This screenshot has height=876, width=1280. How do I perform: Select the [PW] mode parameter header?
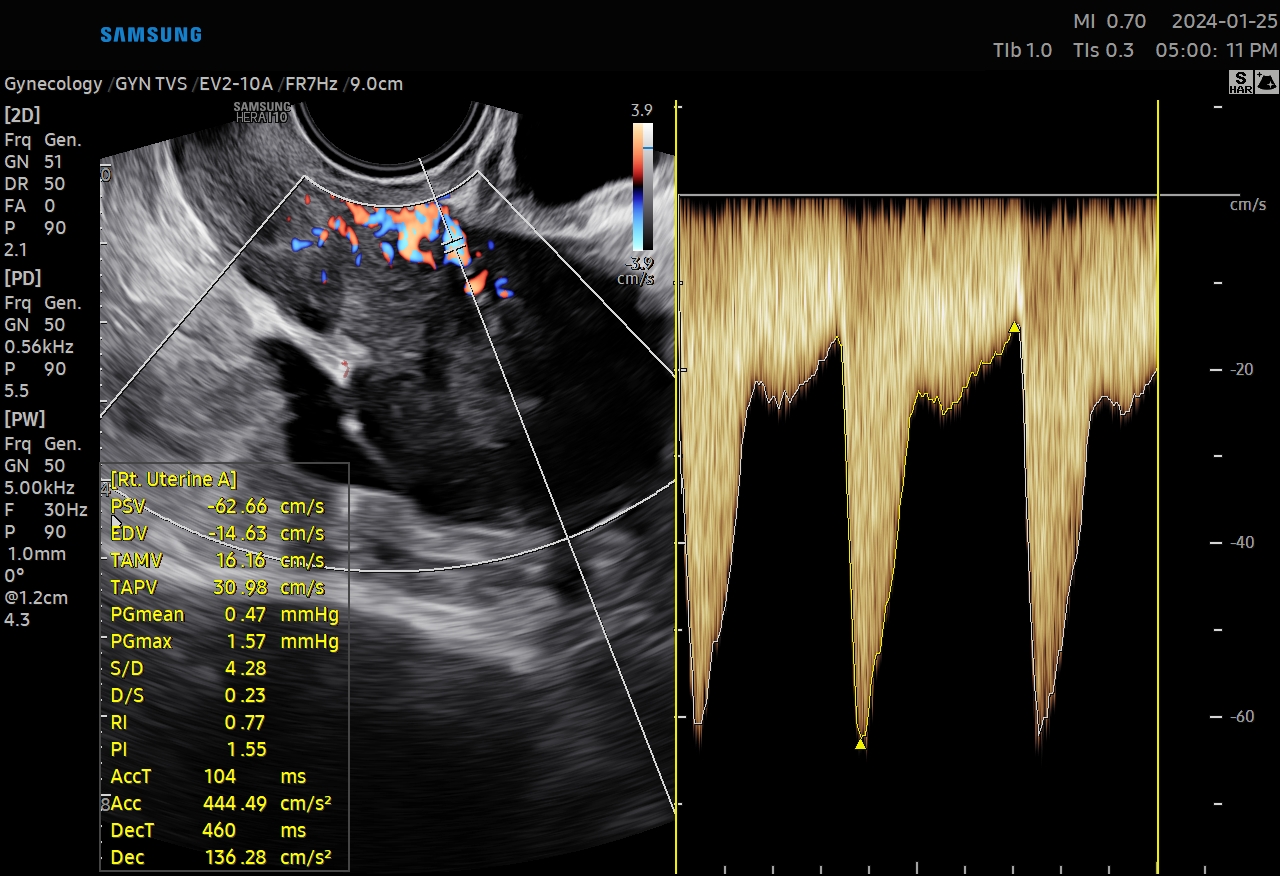click(24, 419)
